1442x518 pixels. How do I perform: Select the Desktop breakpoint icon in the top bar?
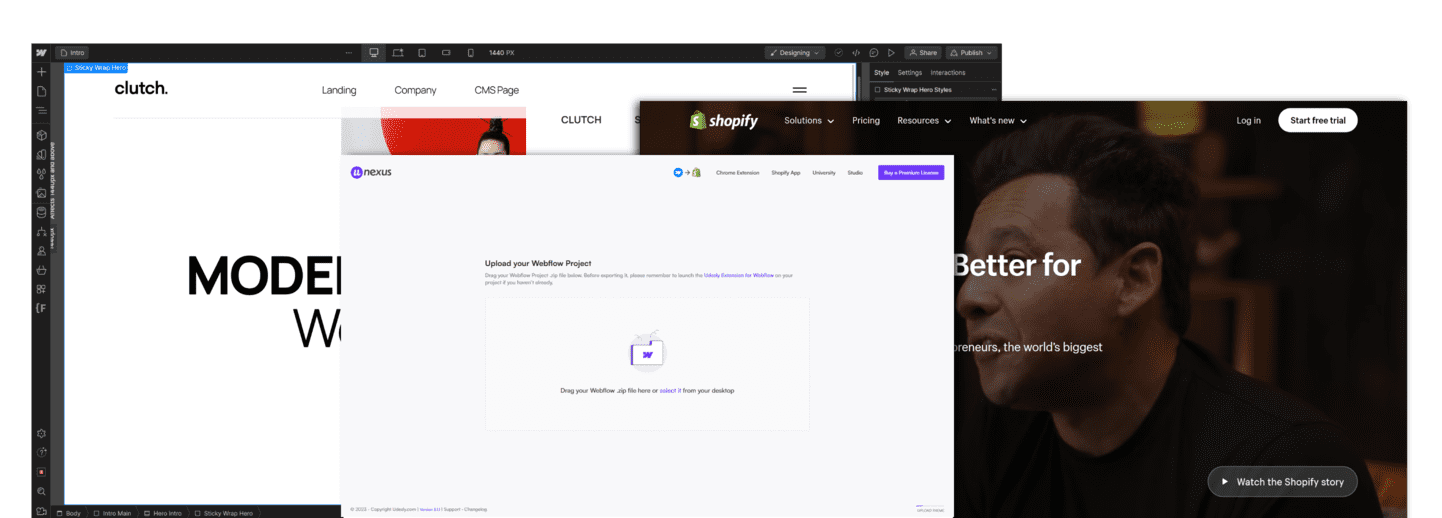(374, 53)
